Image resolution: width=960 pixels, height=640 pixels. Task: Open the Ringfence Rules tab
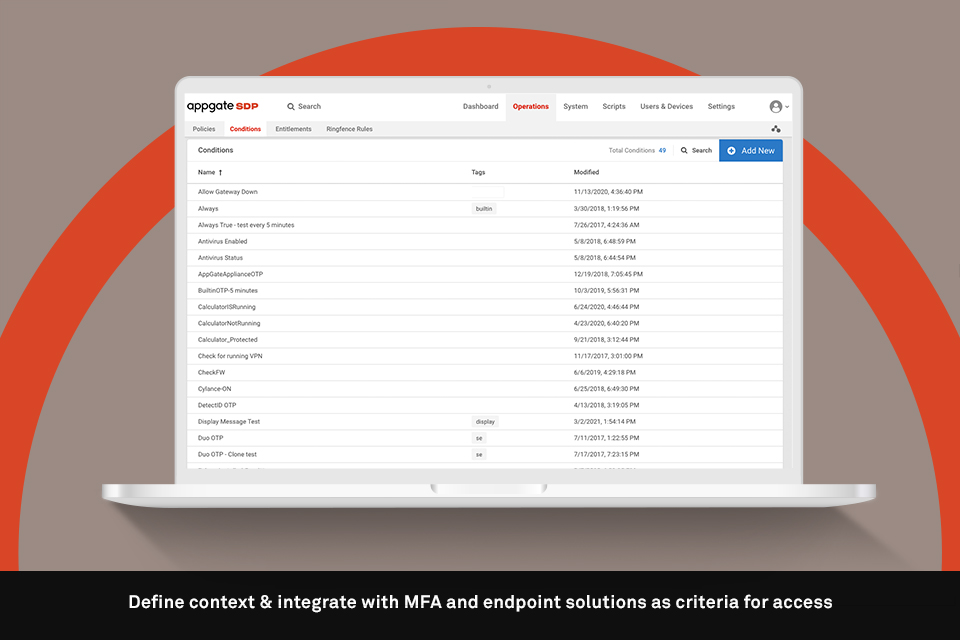click(348, 129)
